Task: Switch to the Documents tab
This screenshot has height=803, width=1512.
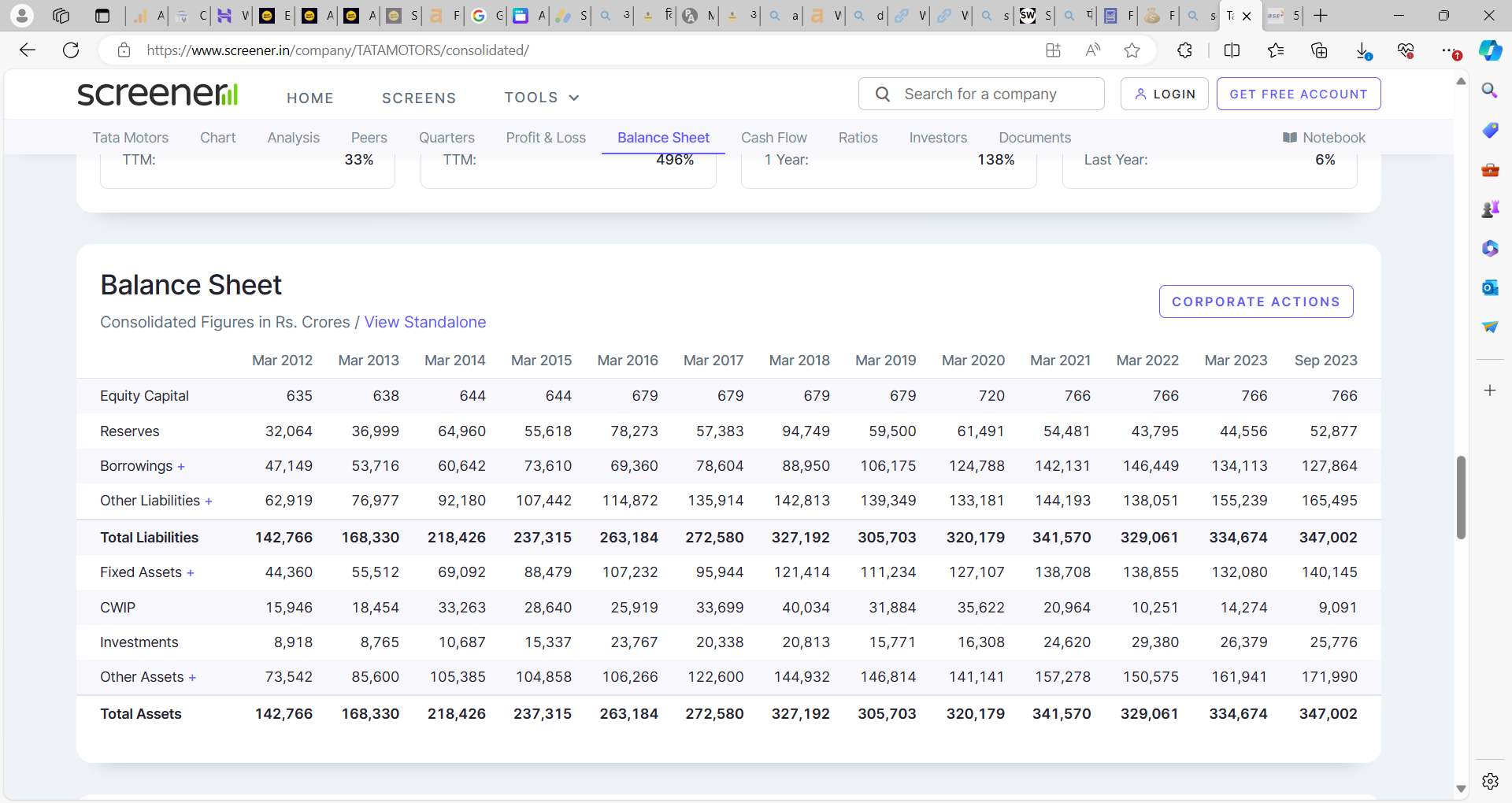Action: coord(1035,138)
